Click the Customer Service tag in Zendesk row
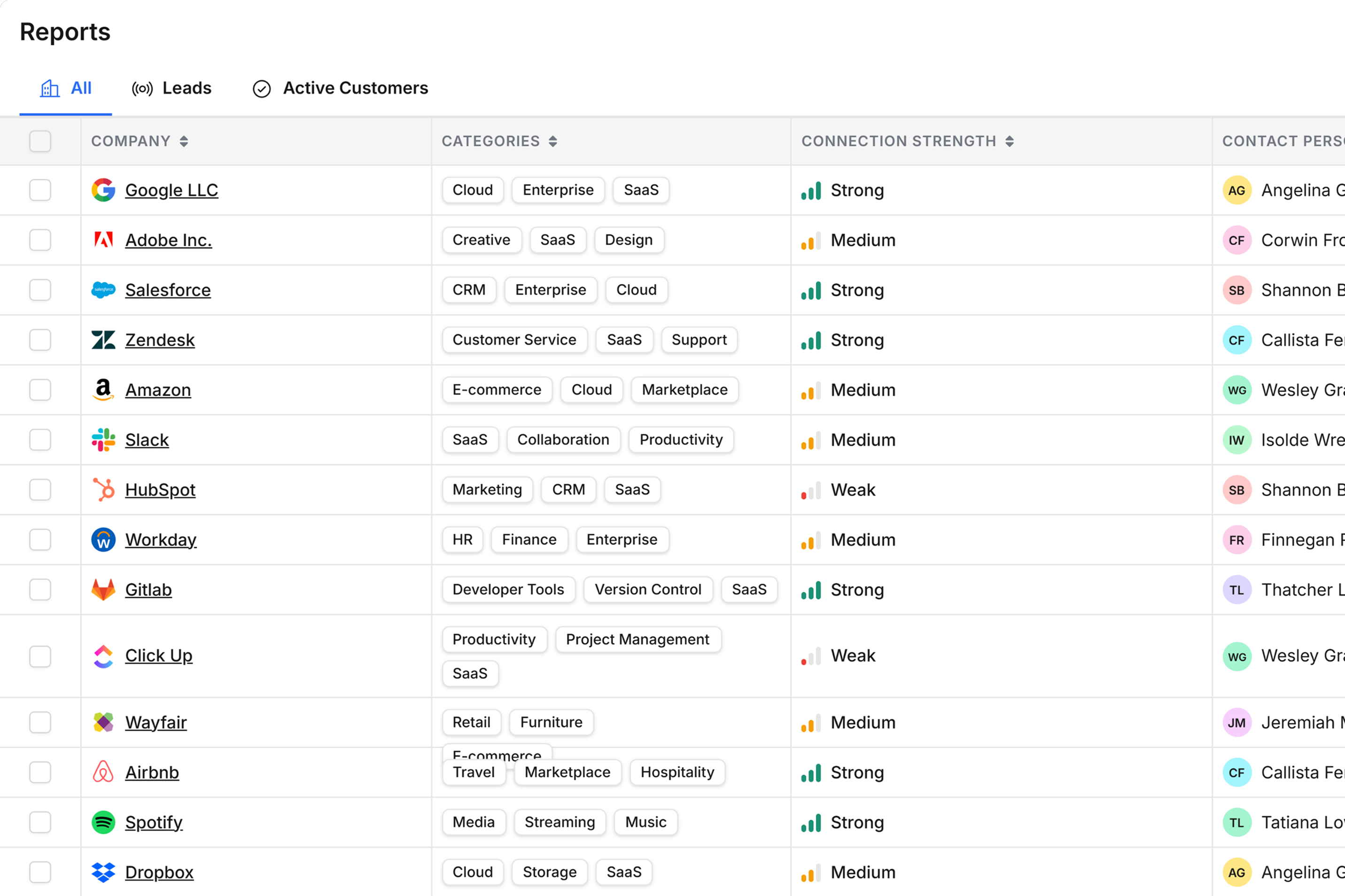Viewport: 1345px width, 896px height. coord(514,340)
